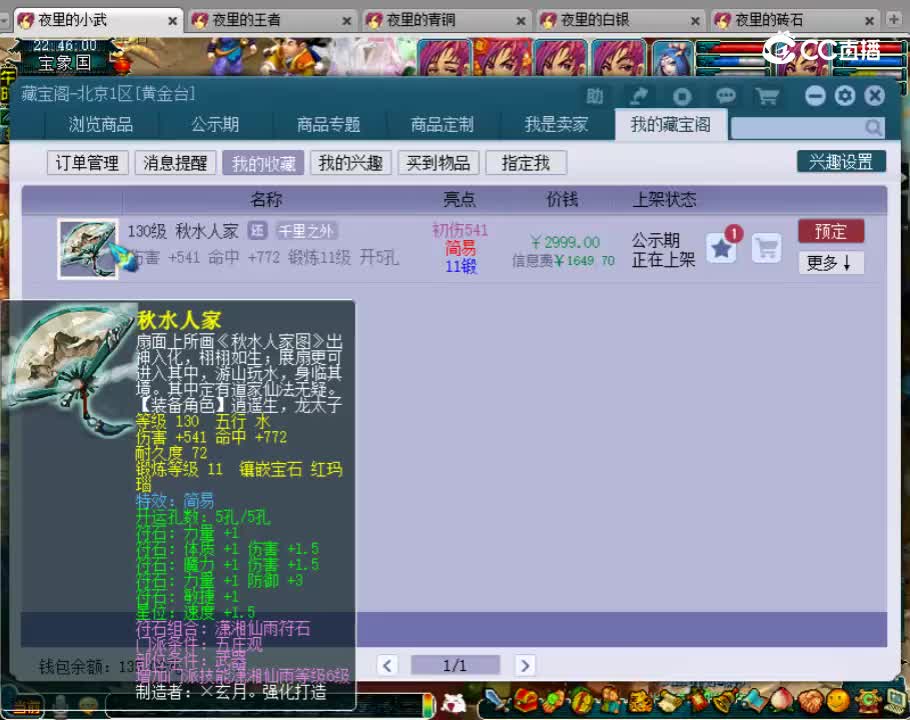The image size is (910, 720).
Task: Switch to 我是卖家 tab
Action: point(555,124)
